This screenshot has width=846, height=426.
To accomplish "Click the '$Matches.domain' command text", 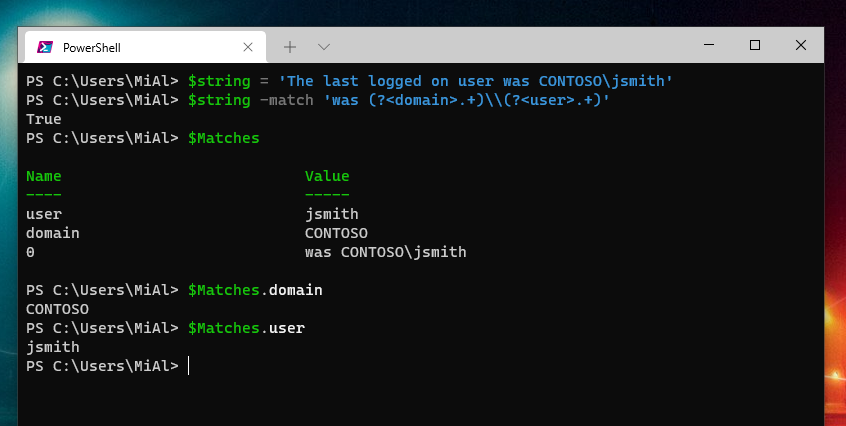I will pos(255,290).
